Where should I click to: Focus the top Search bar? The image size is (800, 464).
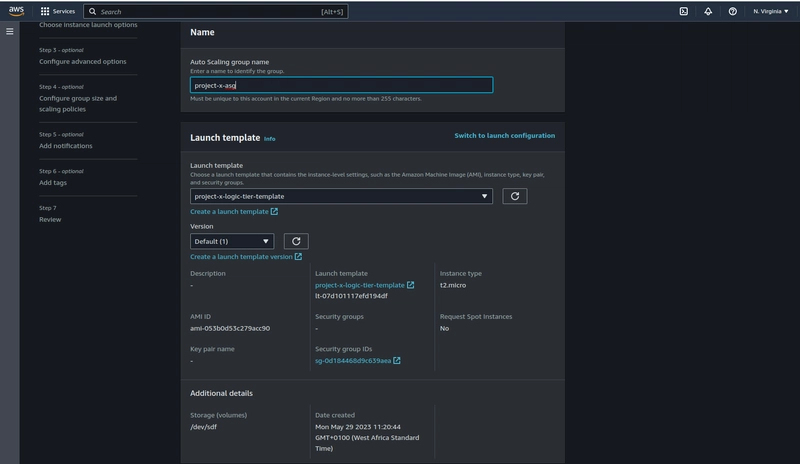click(215, 11)
